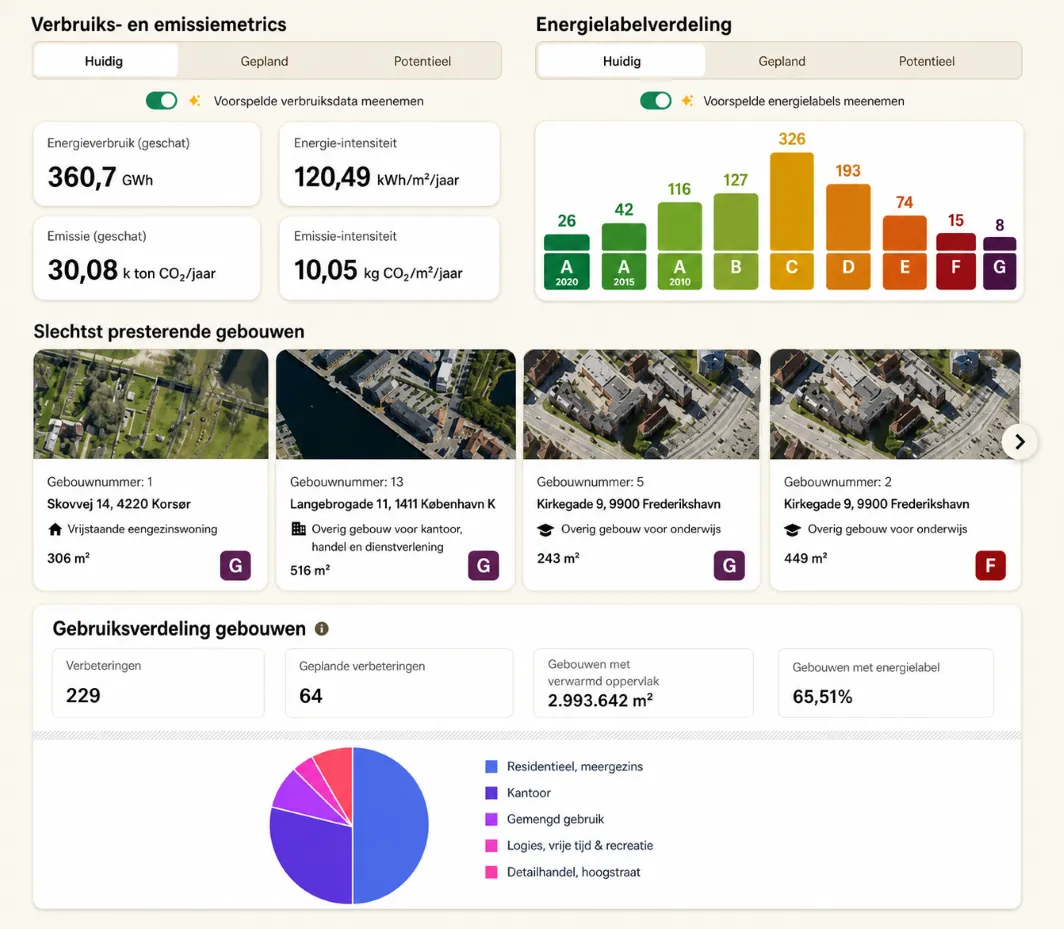Open aerial thumbnail of Gebouwnummer 2
Image resolution: width=1064 pixels, height=929 pixels.
[895, 404]
